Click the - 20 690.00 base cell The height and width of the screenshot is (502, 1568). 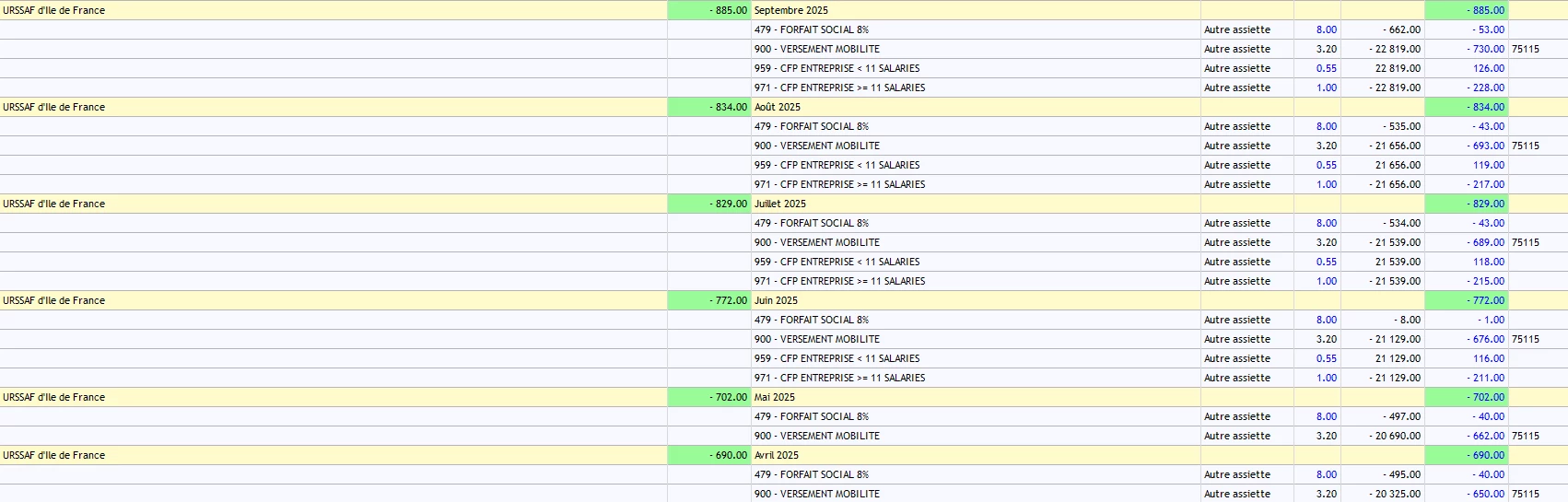(x=1383, y=436)
